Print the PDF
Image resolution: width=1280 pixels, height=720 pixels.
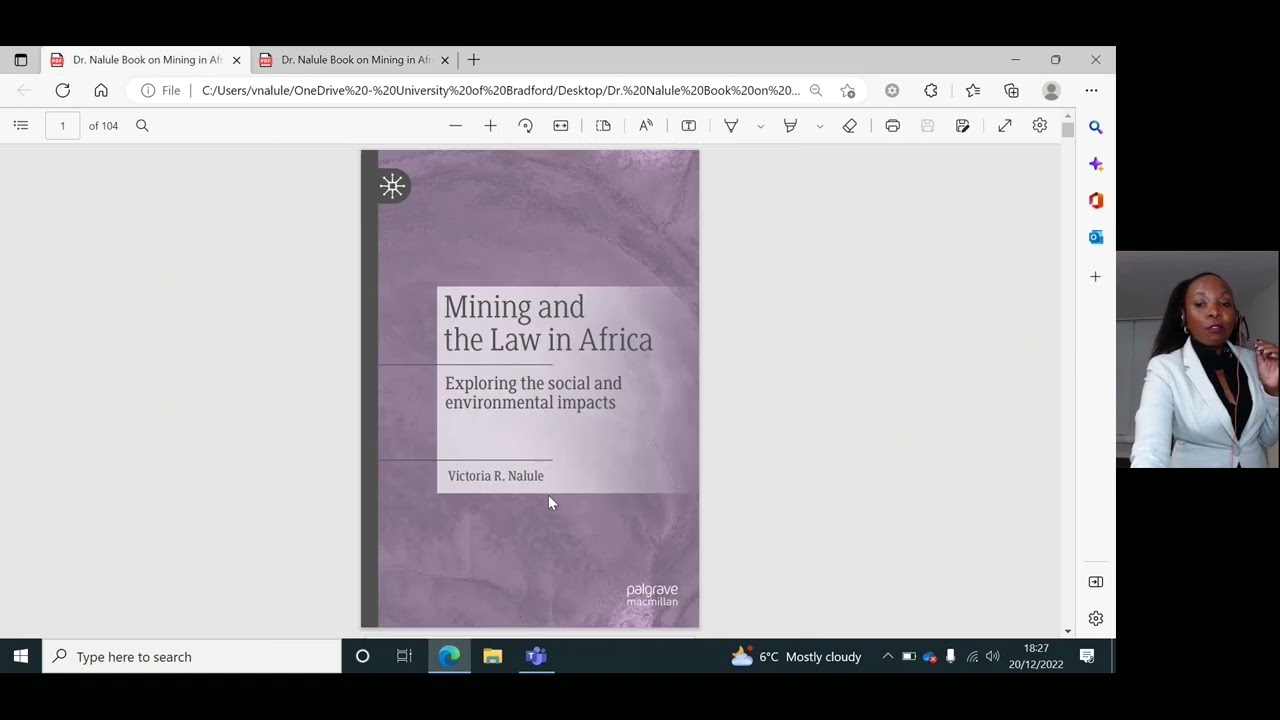(893, 125)
